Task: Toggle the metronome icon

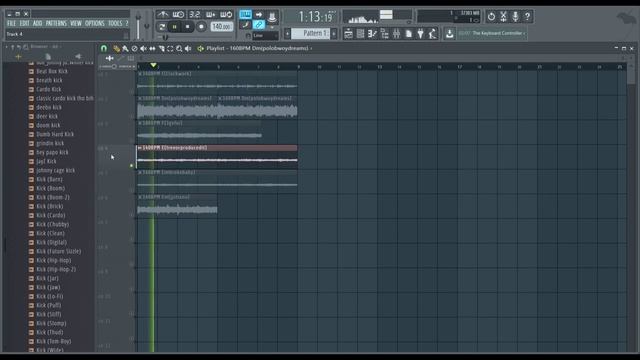Action: [x=163, y=15]
